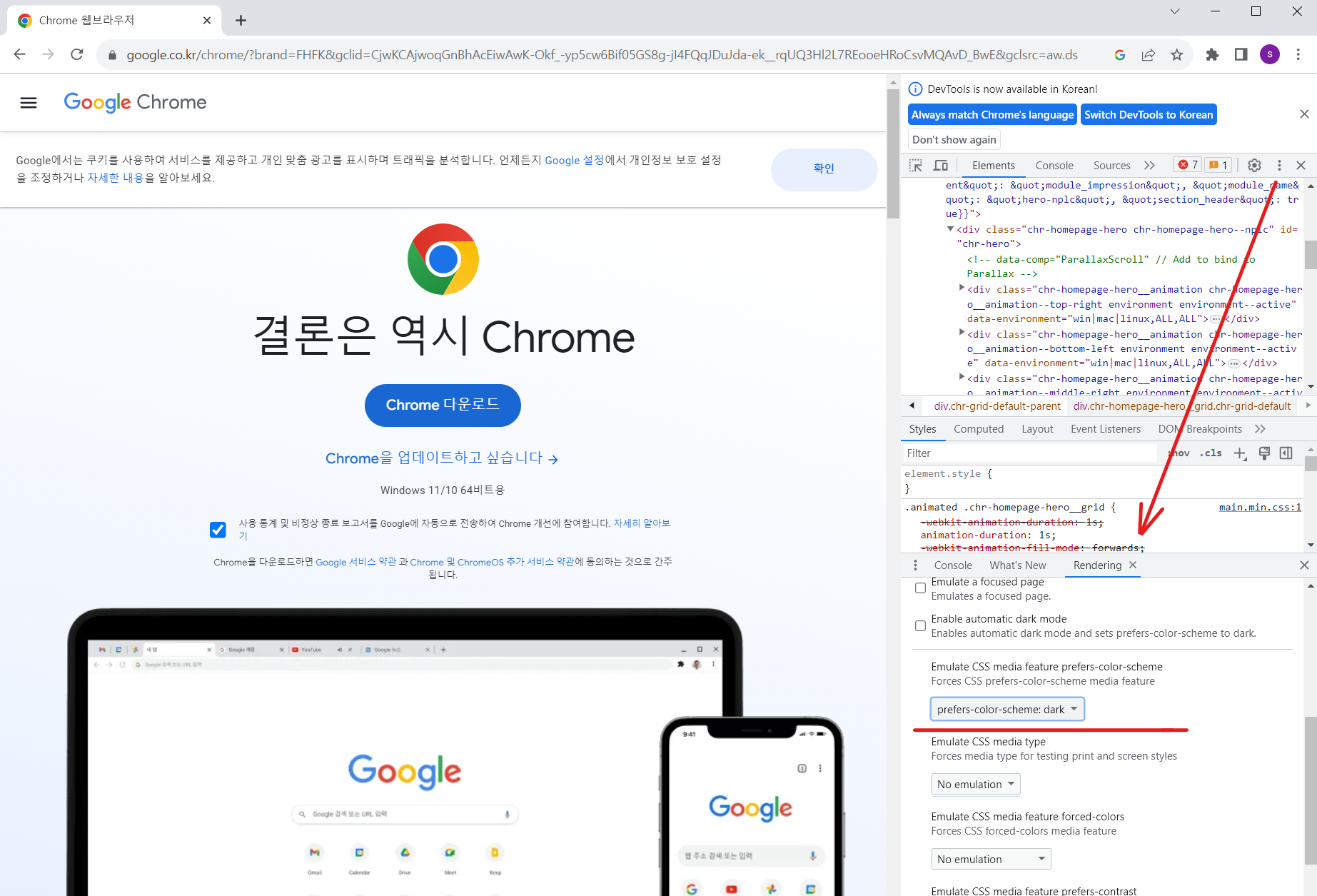Open Chrome three-dot menu
The image size is (1317, 896).
[1298, 54]
